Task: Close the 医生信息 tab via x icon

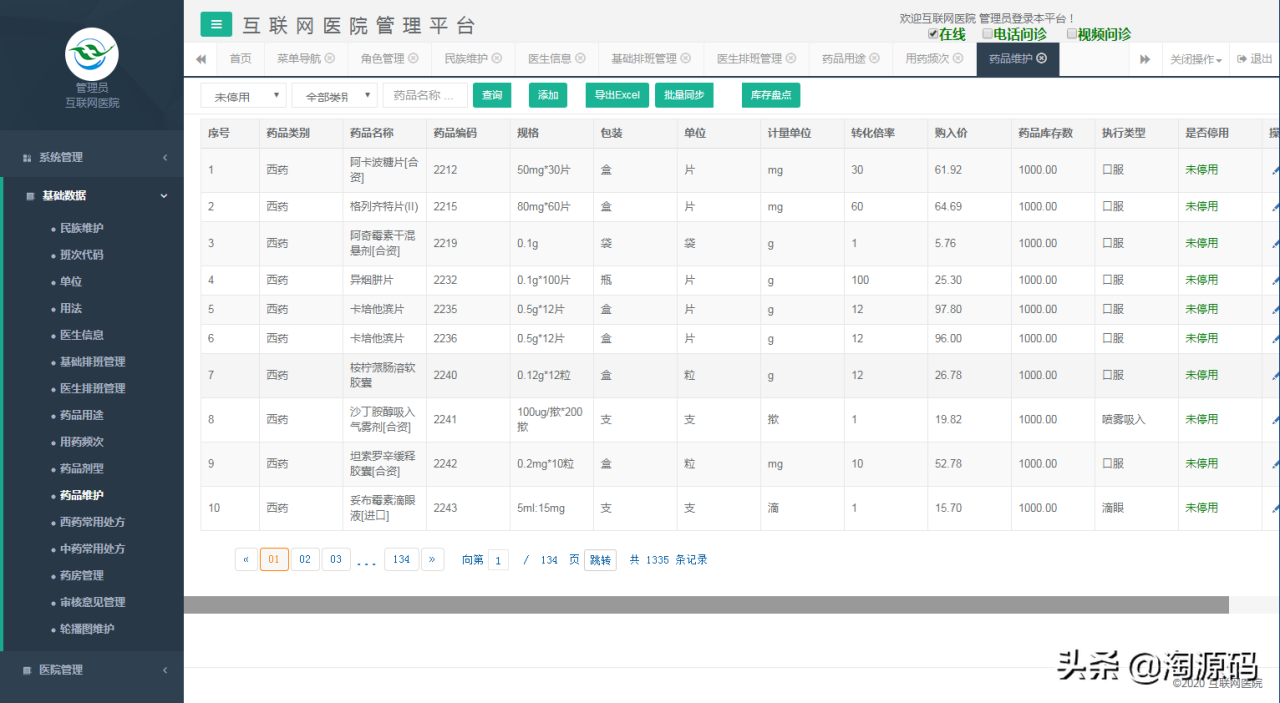Action: tap(580, 59)
